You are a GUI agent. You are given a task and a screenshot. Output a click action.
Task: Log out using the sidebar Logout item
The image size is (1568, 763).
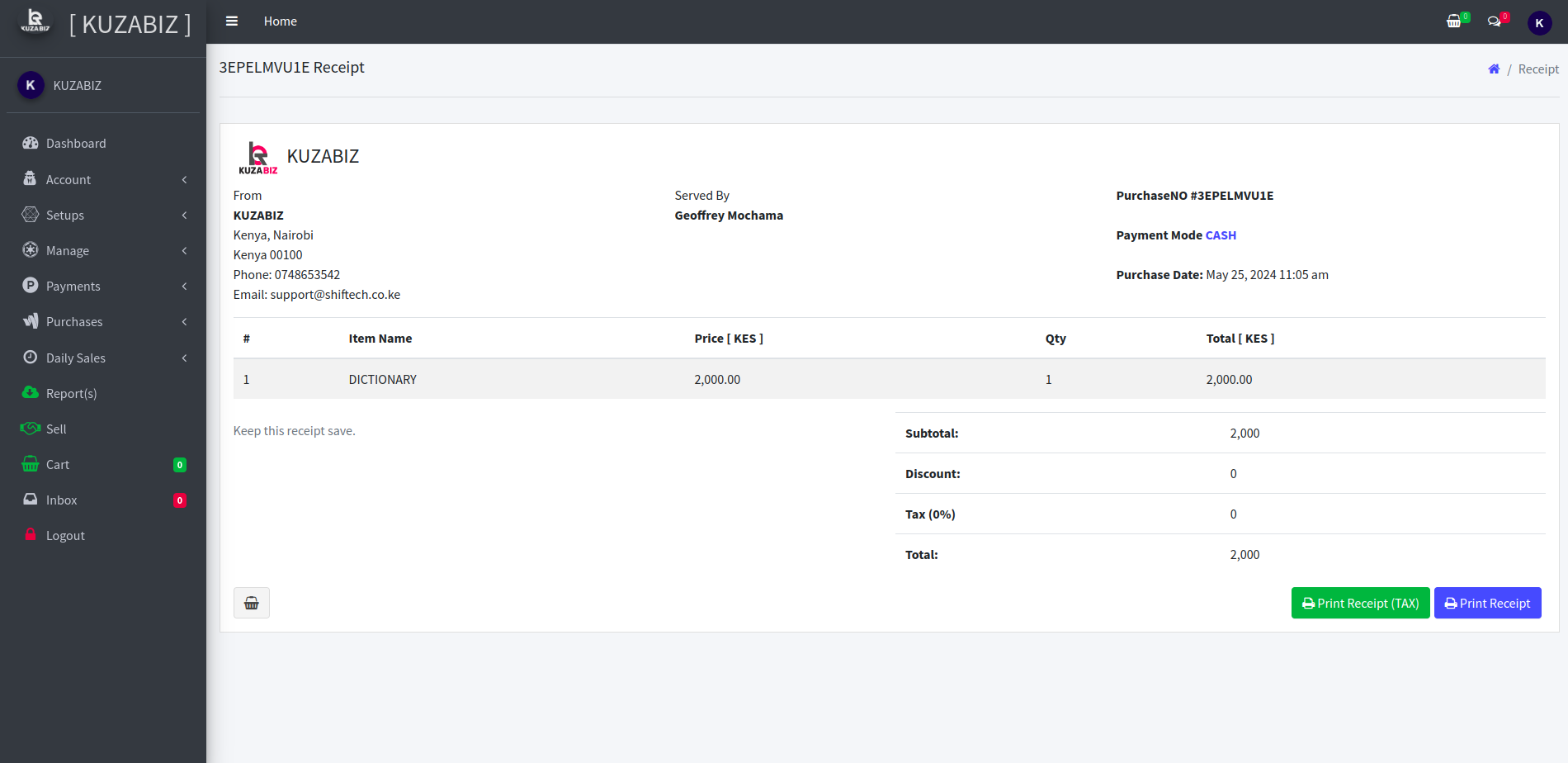point(65,535)
